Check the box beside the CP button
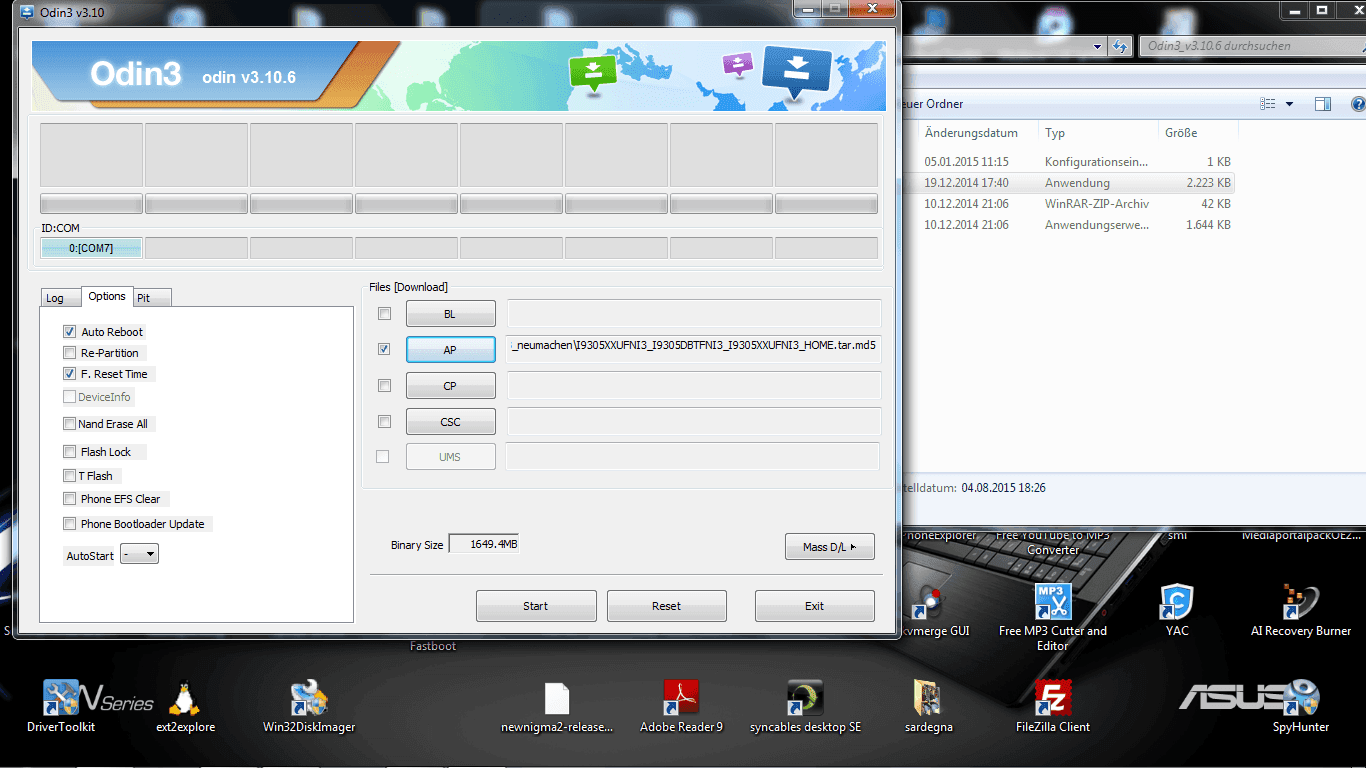1366x768 pixels. coord(384,386)
